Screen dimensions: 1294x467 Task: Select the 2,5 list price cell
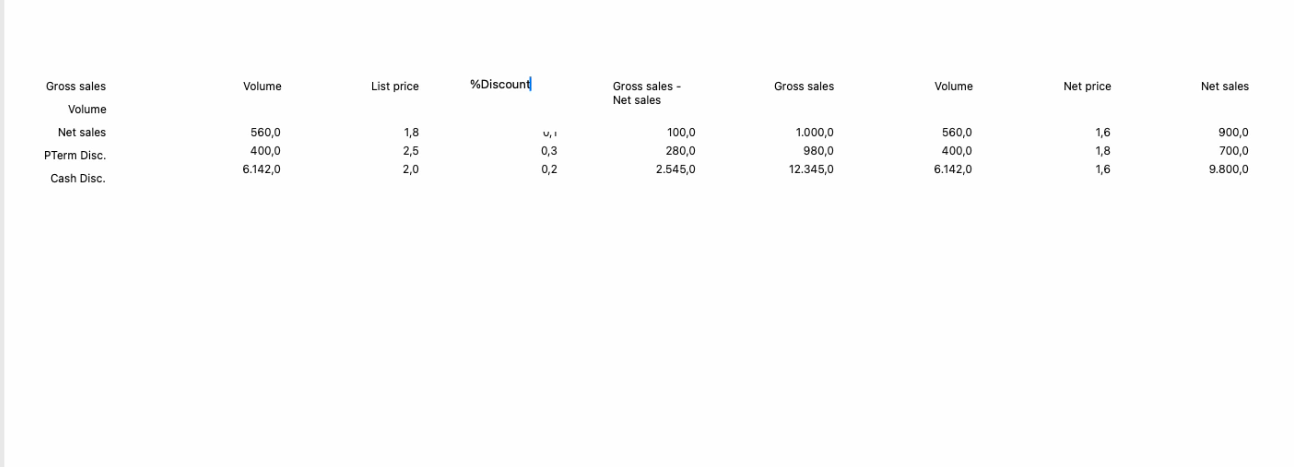coord(411,151)
